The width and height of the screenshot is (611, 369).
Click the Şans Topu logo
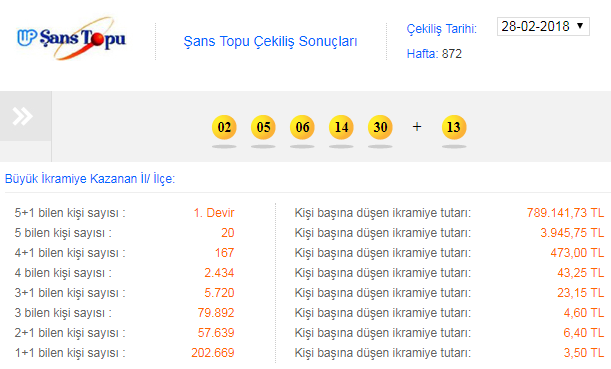click(x=71, y=38)
